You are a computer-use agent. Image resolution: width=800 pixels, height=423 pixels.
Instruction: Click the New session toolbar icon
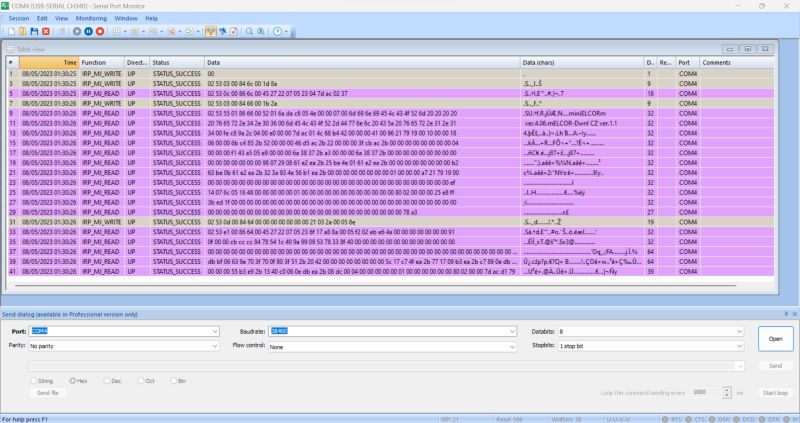click(x=11, y=31)
